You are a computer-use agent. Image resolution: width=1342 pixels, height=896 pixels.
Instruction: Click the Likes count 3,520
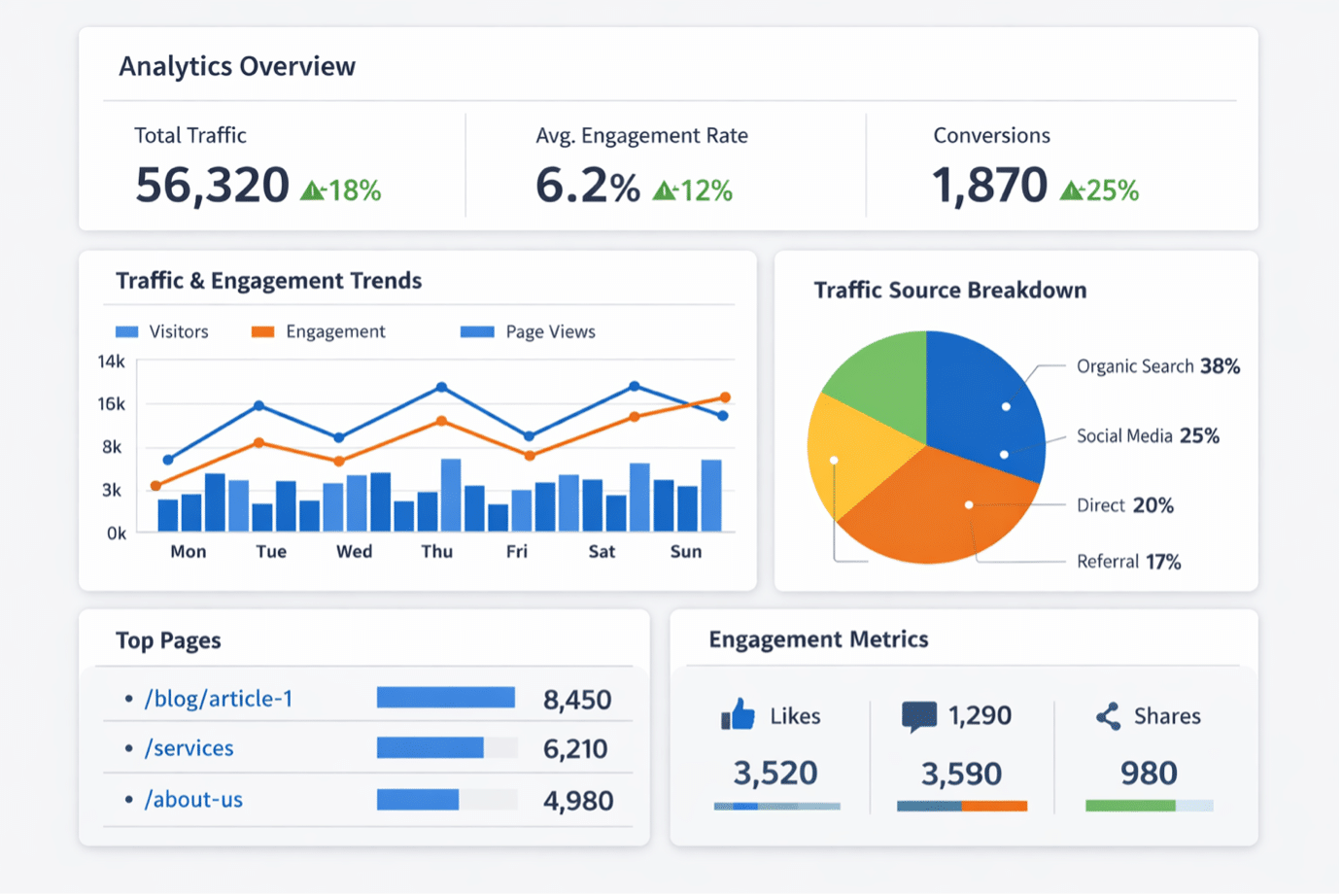point(775,774)
